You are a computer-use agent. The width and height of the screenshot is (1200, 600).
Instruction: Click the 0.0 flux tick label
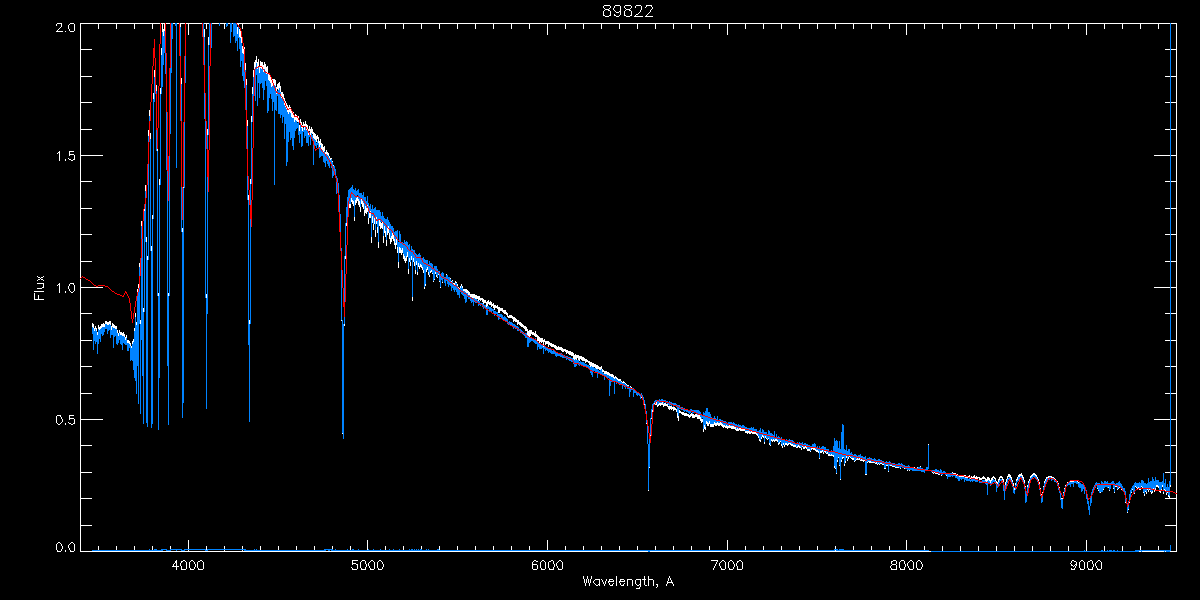pos(65,547)
